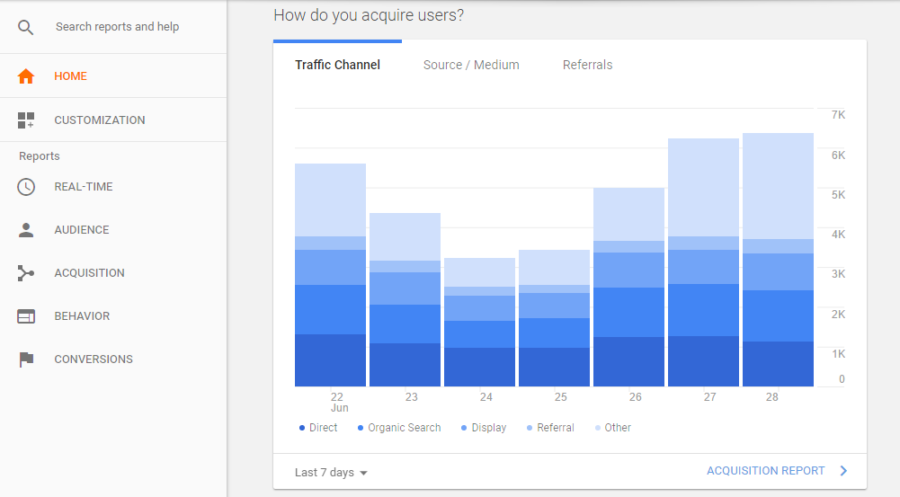This screenshot has height=497, width=900.
Task: Switch to the Referrals tab
Action: tap(587, 65)
